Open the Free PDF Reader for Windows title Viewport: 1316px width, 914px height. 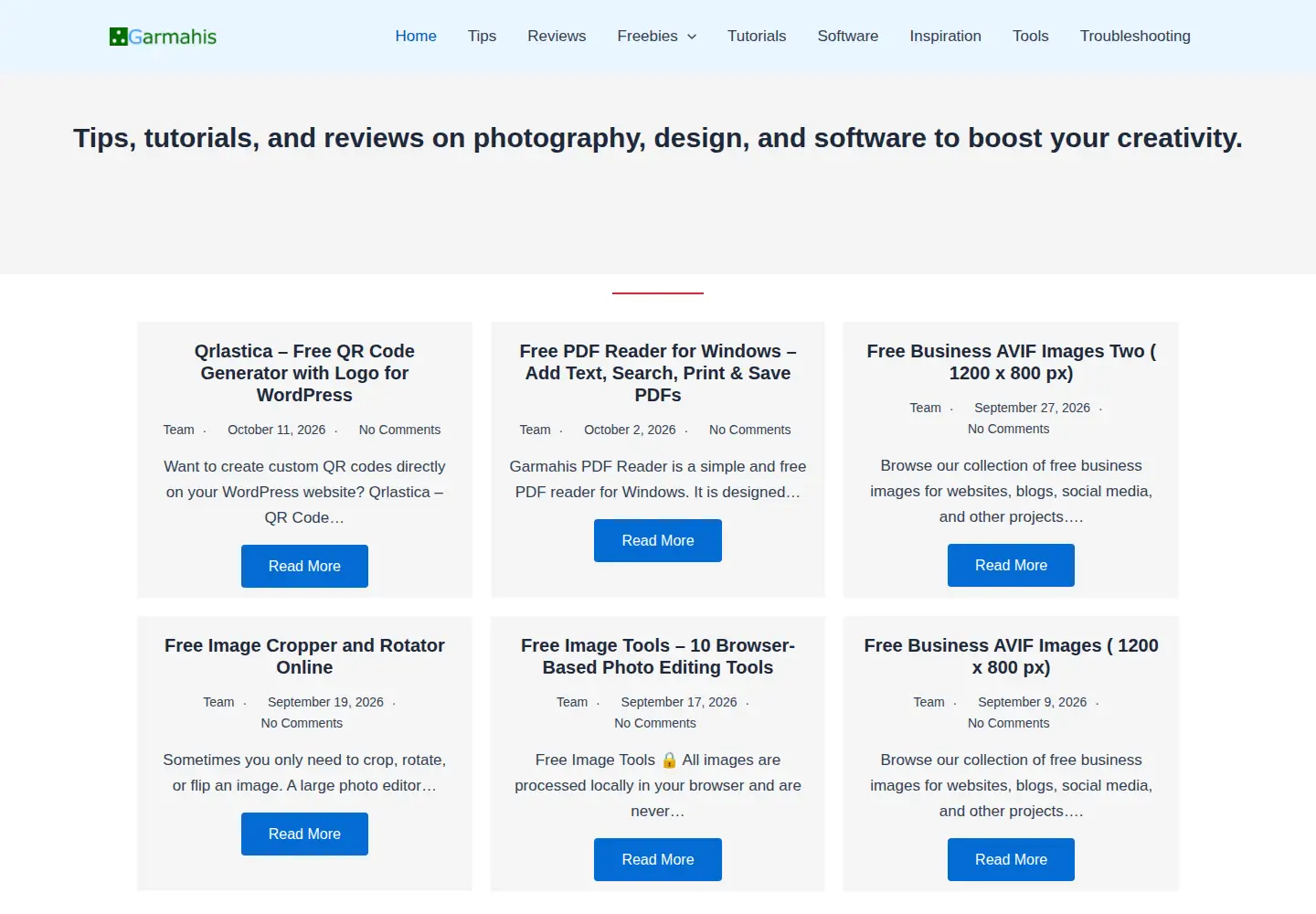(x=658, y=373)
